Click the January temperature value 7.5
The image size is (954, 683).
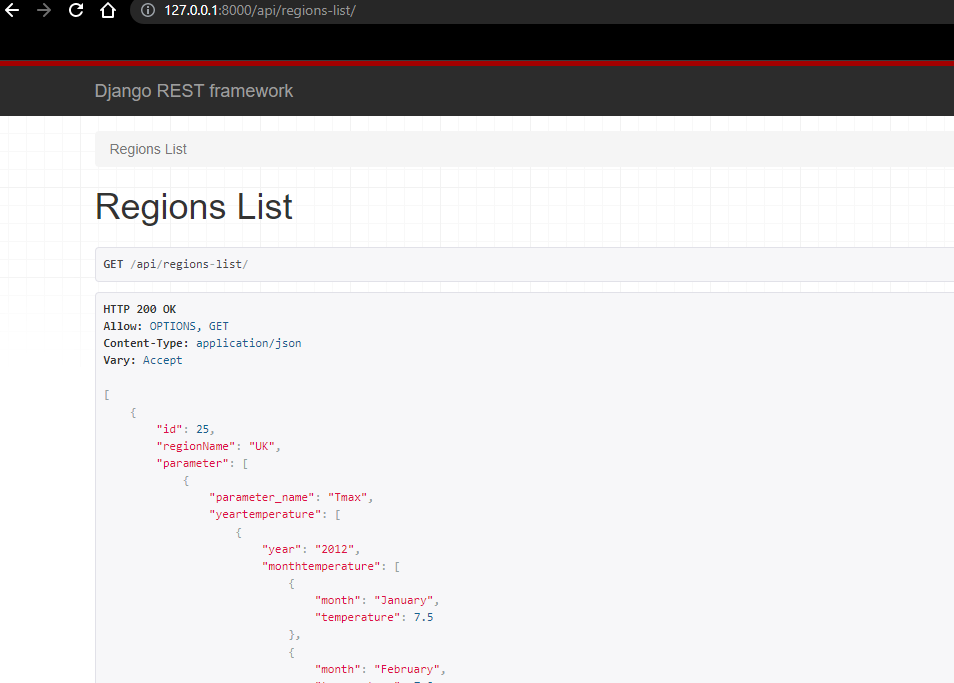(x=423, y=616)
